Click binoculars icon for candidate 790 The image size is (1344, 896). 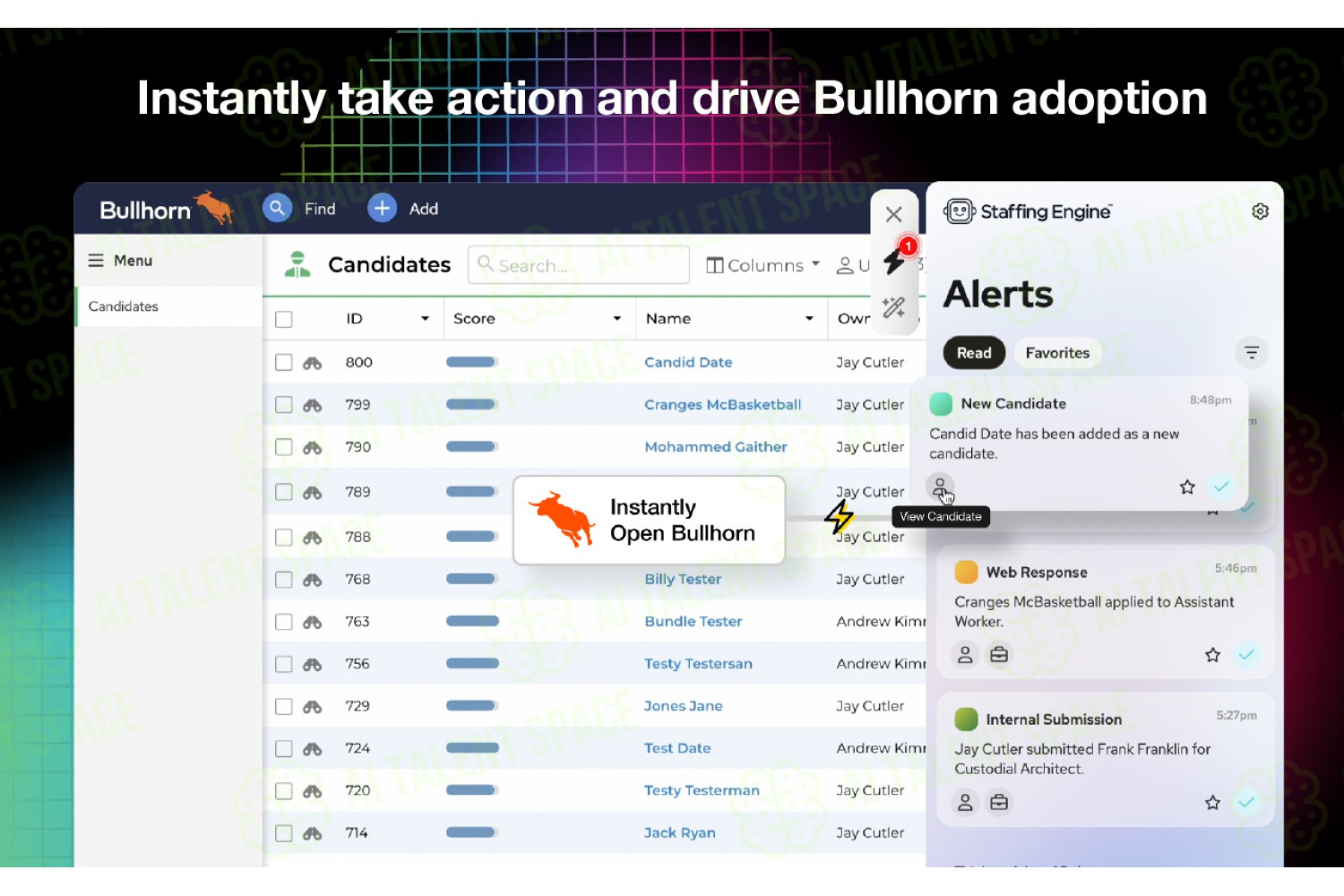[x=312, y=447]
